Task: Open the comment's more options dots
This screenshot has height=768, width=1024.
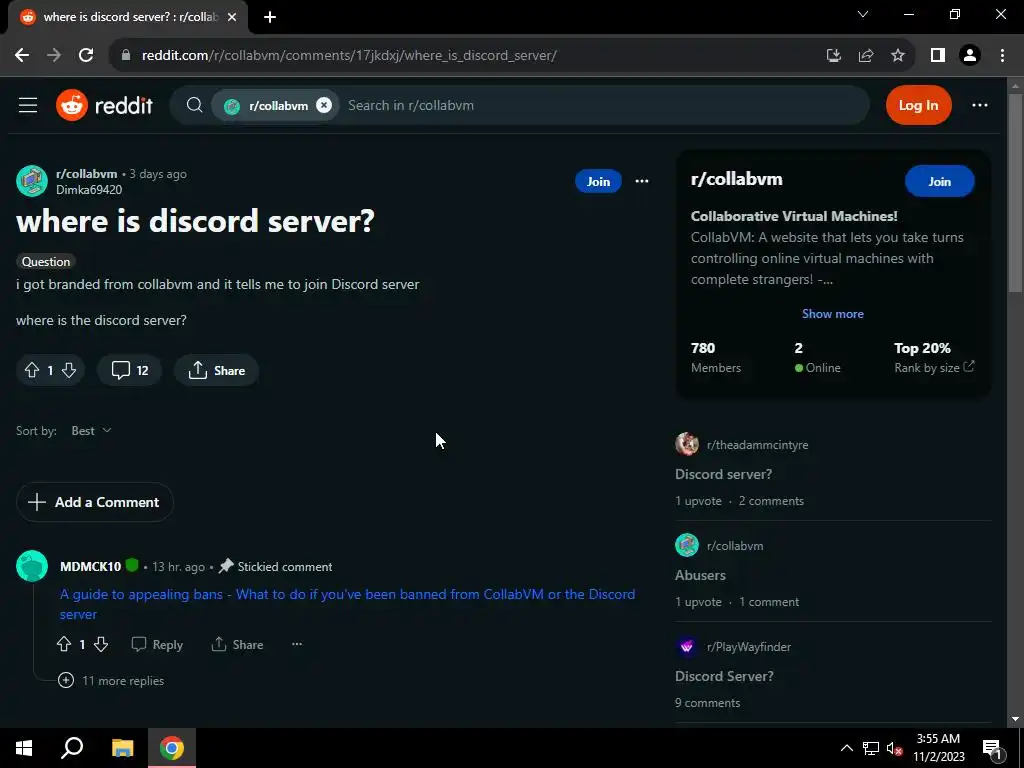Action: point(296,644)
